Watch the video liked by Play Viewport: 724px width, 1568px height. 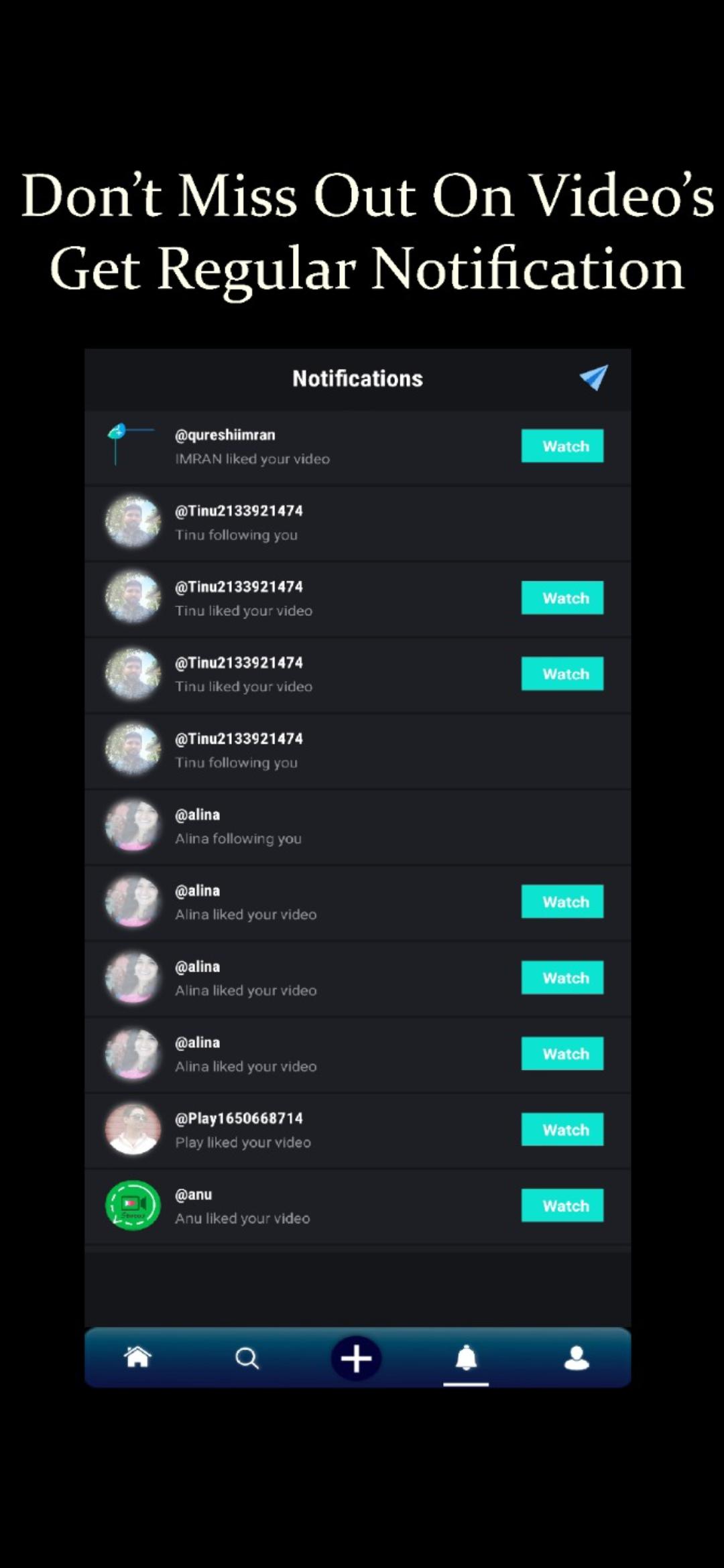tap(562, 1130)
